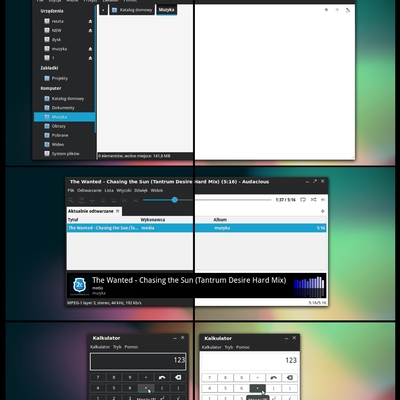Click the dark calculator display field
The image size is (400, 400).
click(138, 362)
